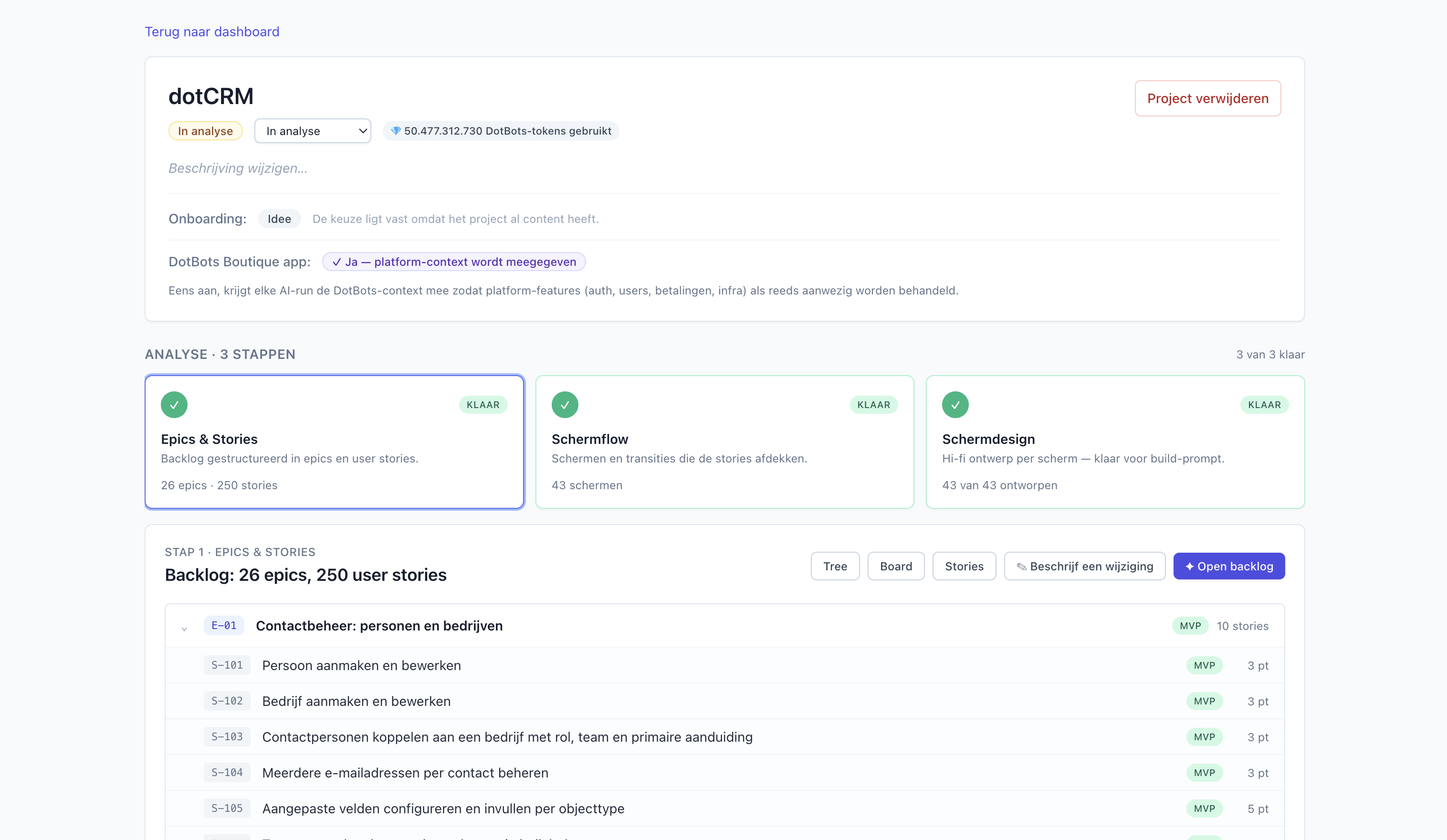The width and height of the screenshot is (1447, 840).
Task: Open story S-105 Aangepaste velden configureren
Action: (x=724, y=808)
